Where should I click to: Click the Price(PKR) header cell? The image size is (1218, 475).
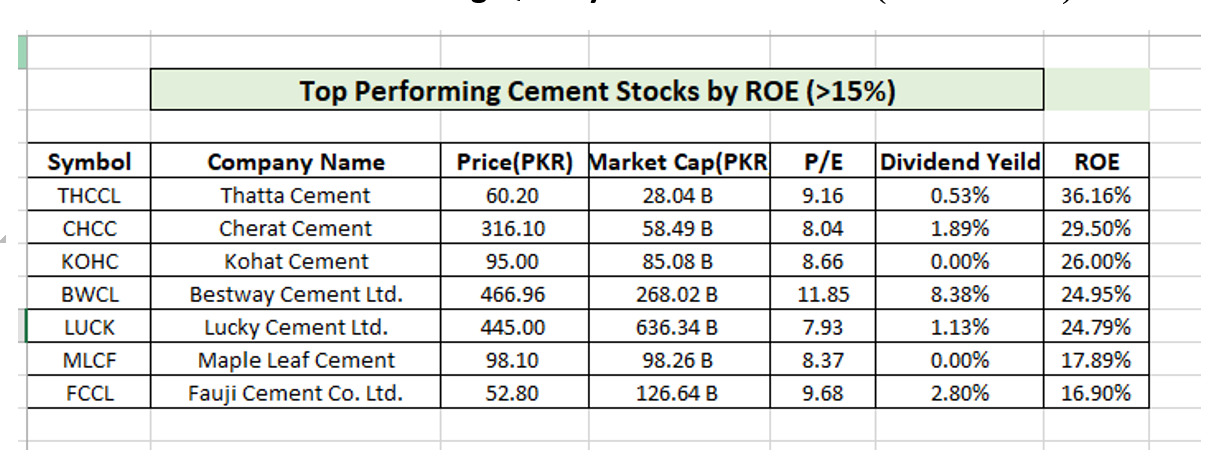point(514,162)
